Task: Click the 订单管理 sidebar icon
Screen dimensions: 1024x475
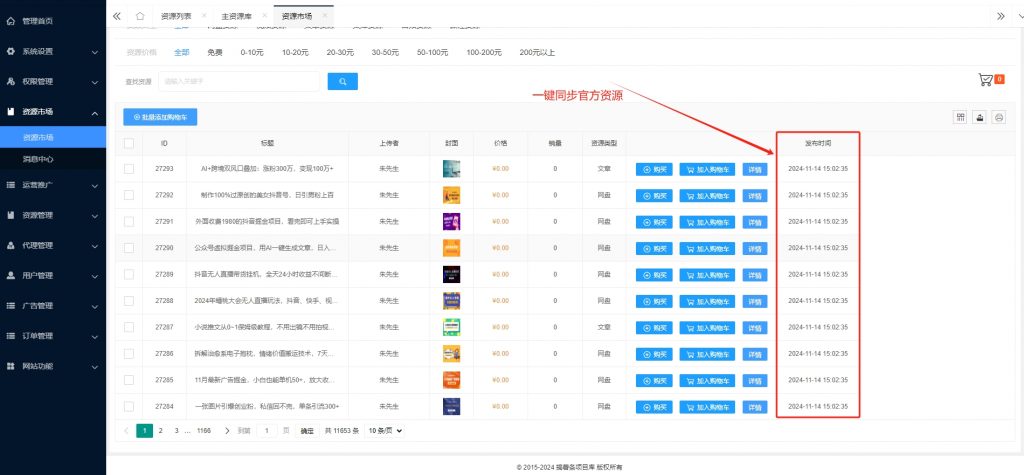Action: point(10,336)
